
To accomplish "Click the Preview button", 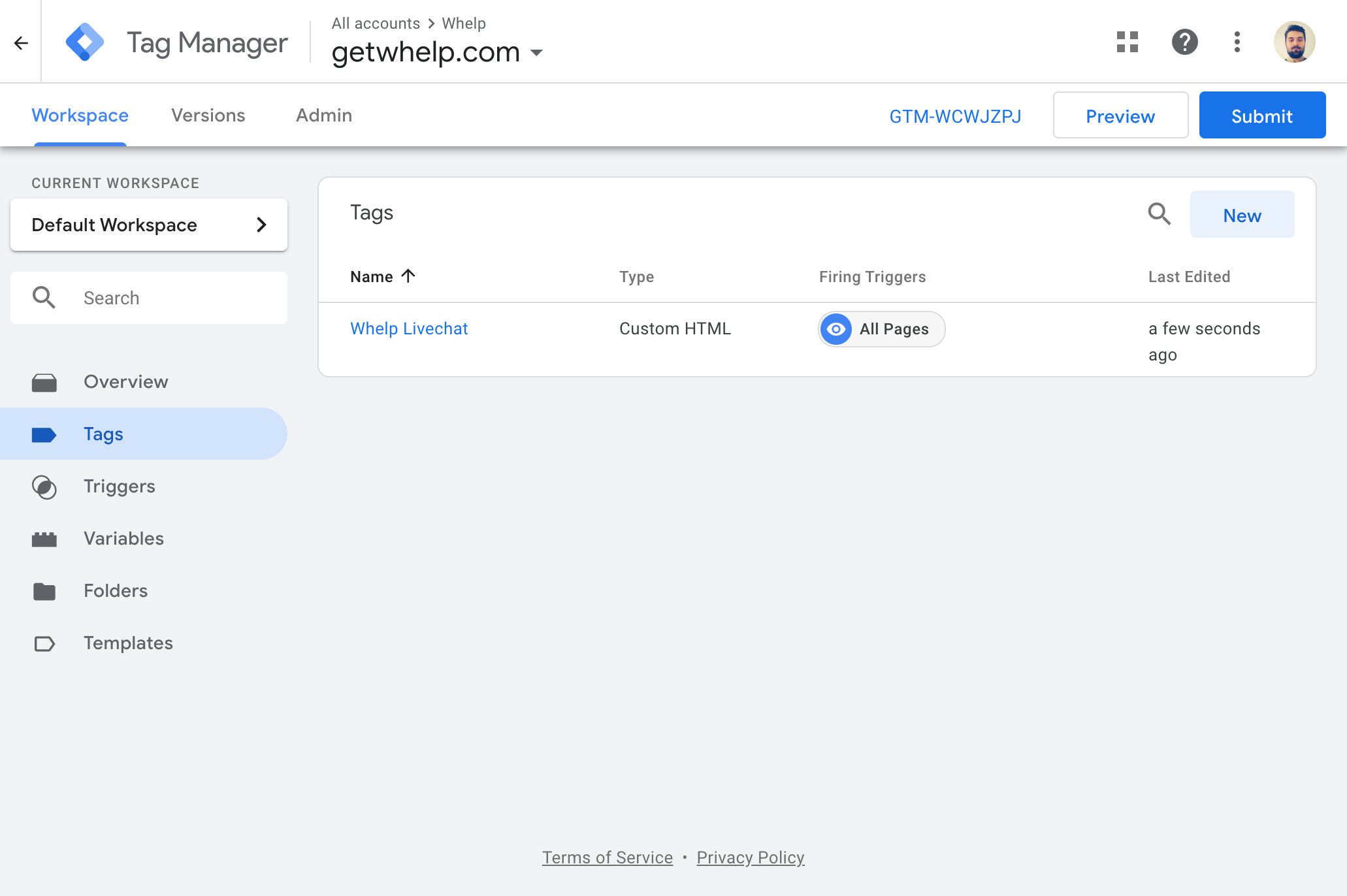I will point(1120,116).
